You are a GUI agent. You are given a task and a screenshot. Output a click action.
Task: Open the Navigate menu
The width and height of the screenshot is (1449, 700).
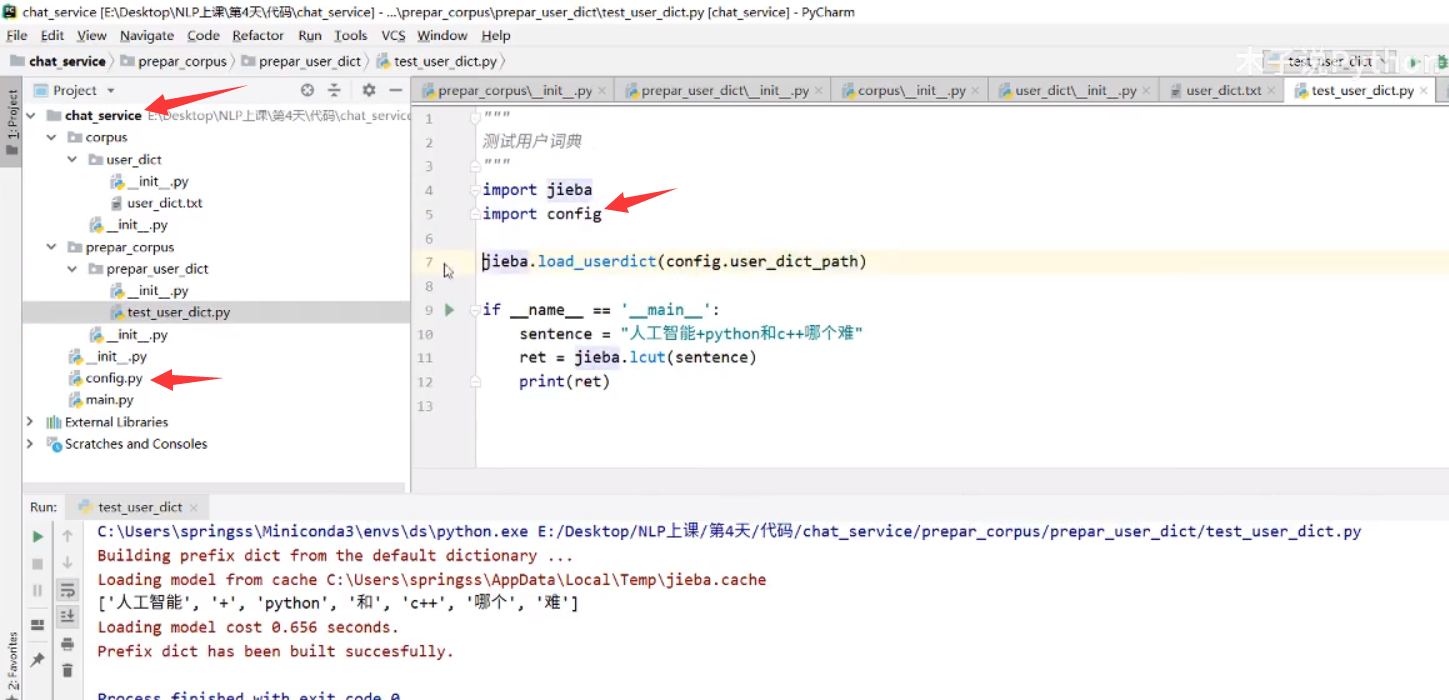147,35
